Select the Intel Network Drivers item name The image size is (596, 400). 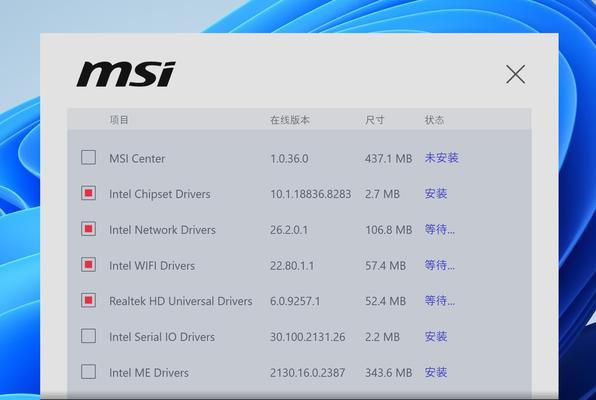point(162,230)
